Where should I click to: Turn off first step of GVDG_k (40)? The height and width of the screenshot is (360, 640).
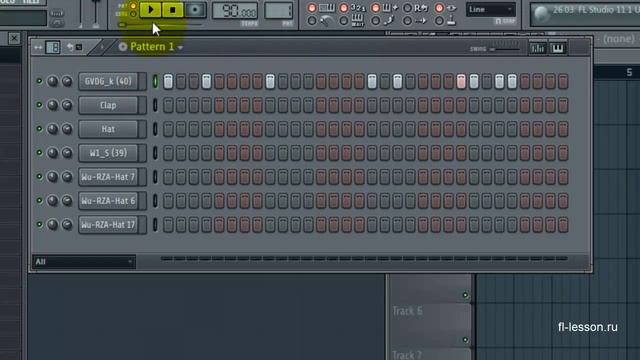(x=168, y=81)
